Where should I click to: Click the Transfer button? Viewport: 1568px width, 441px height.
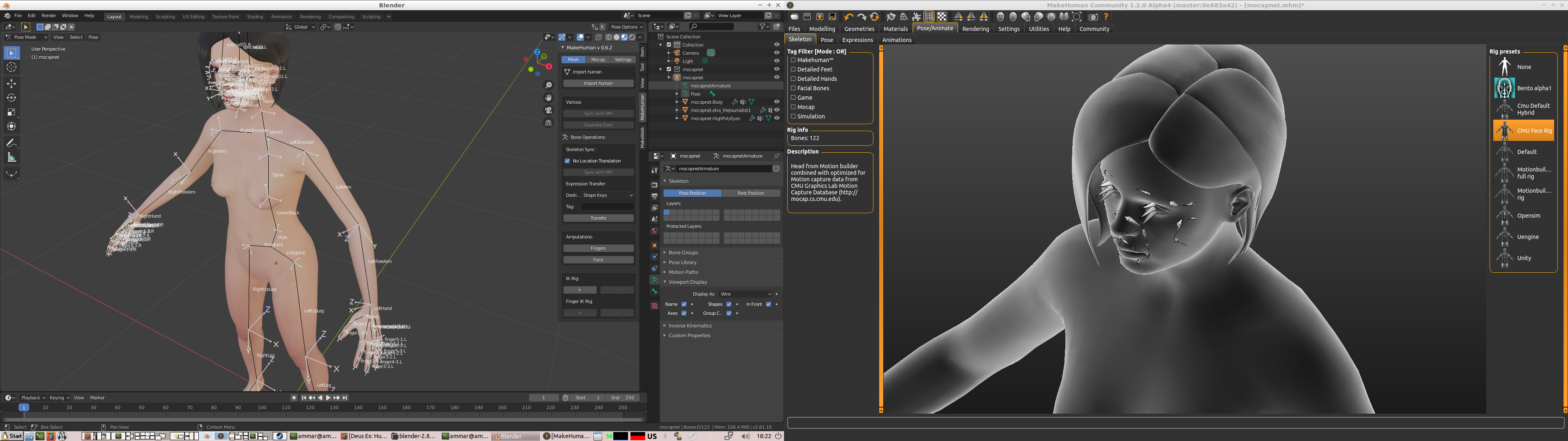tap(598, 218)
